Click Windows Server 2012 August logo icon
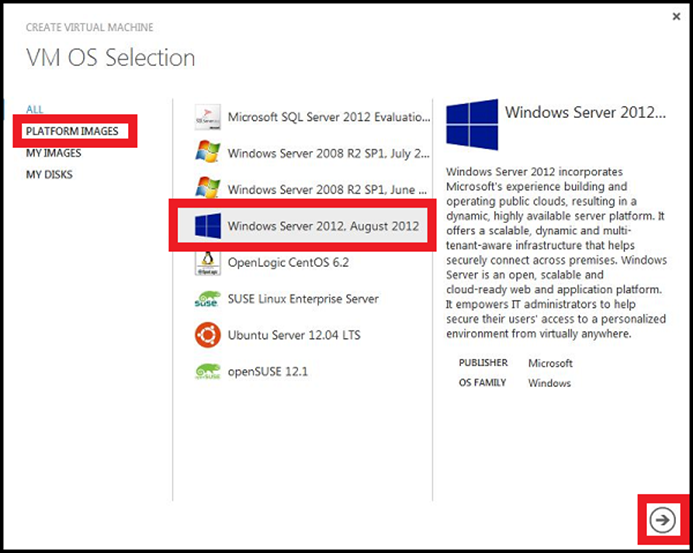The image size is (693, 553). tap(208, 225)
